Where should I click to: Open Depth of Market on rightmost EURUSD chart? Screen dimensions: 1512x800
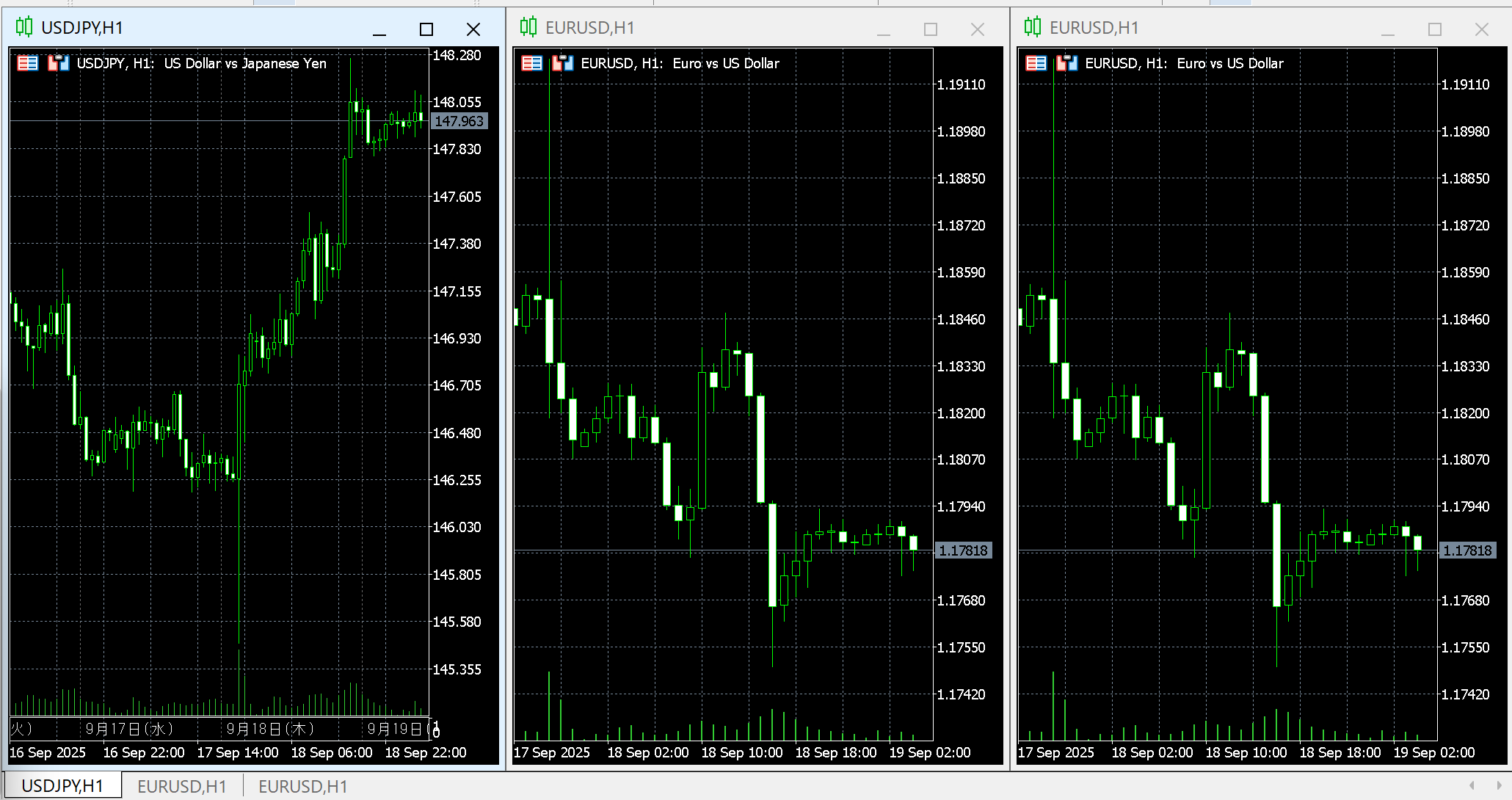tap(1036, 64)
